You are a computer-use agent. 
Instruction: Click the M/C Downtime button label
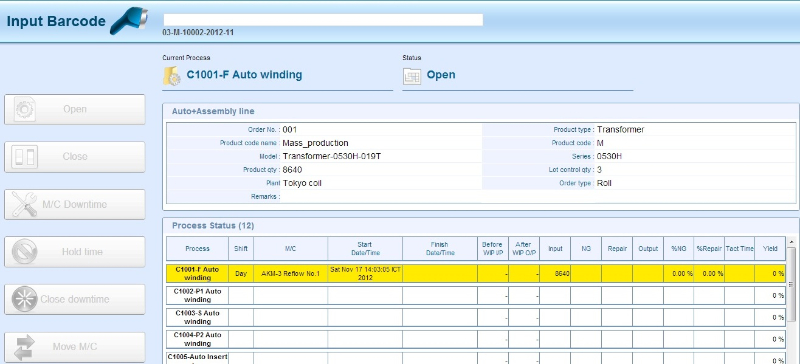point(74,204)
